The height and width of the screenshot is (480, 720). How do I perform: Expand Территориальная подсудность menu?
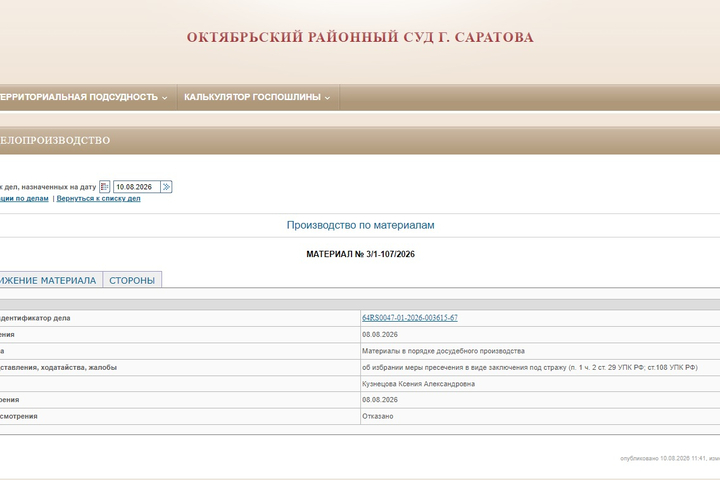click(83, 97)
